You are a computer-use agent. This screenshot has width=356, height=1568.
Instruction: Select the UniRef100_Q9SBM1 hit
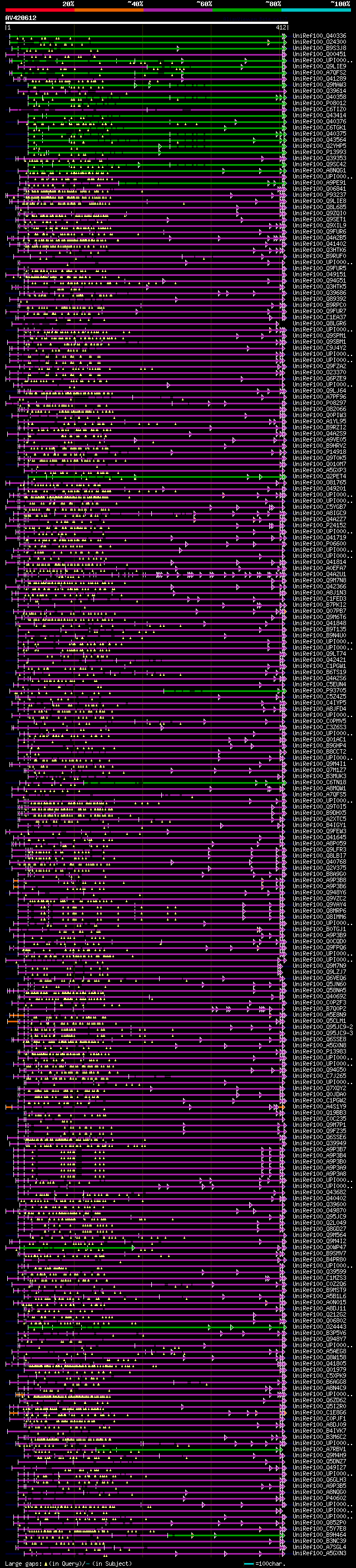coord(319,342)
